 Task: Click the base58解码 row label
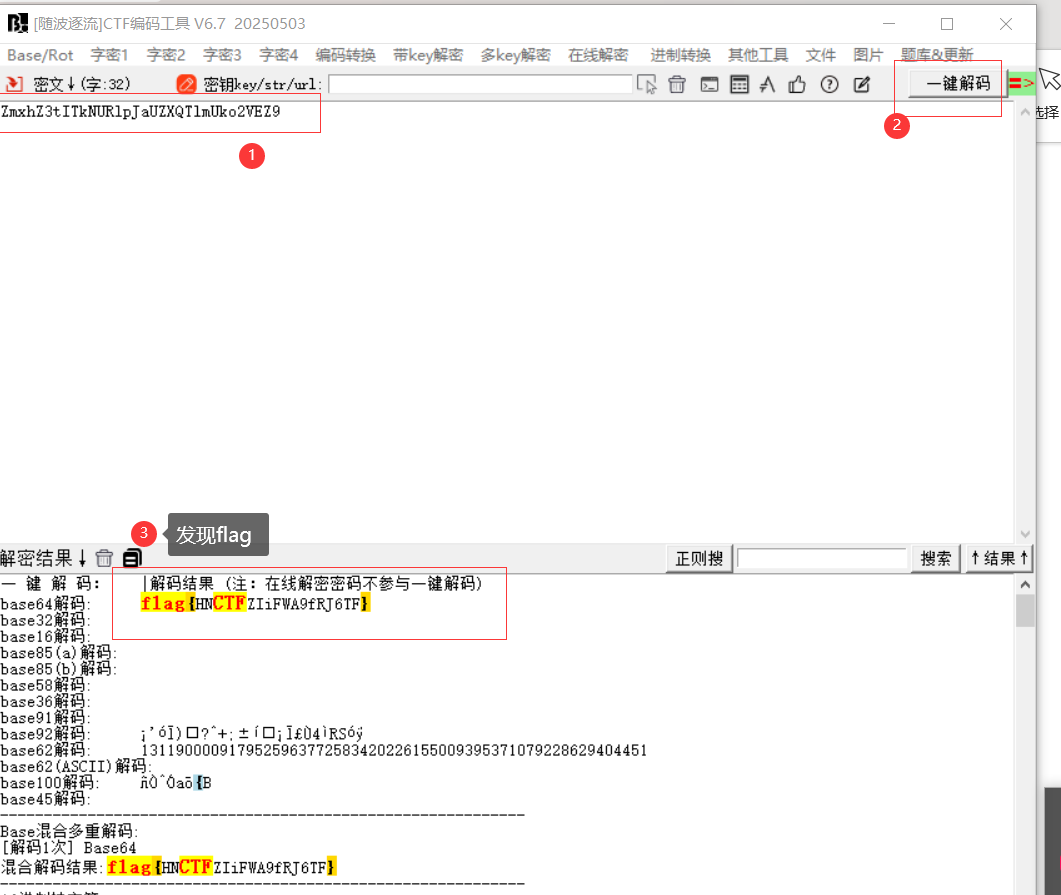pyautogui.click(x=45, y=685)
